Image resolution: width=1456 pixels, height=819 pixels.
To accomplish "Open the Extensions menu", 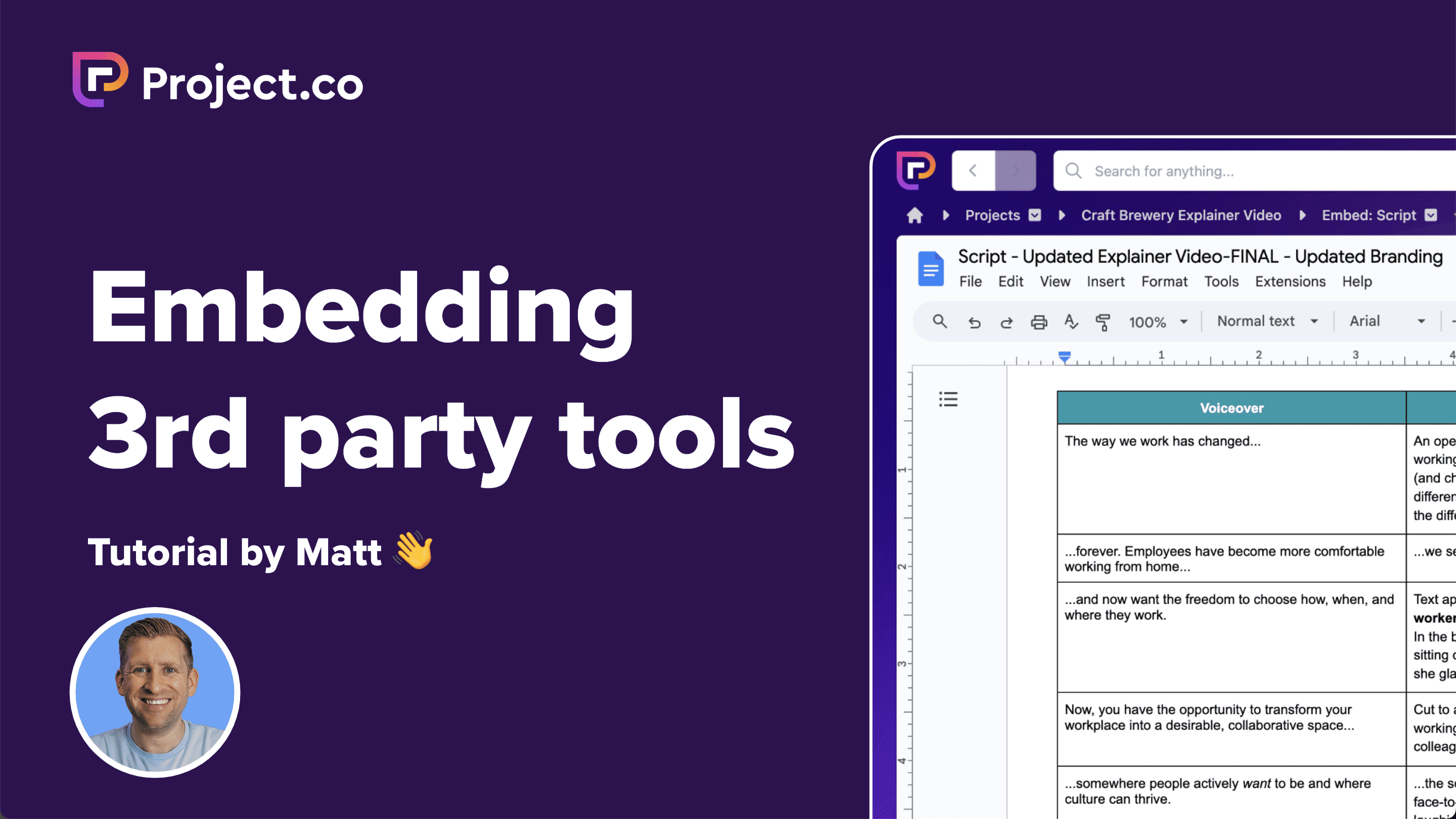I will [x=1290, y=282].
